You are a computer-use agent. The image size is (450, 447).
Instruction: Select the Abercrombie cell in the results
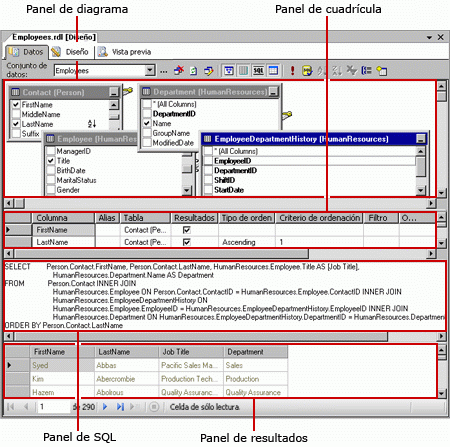coord(126,379)
